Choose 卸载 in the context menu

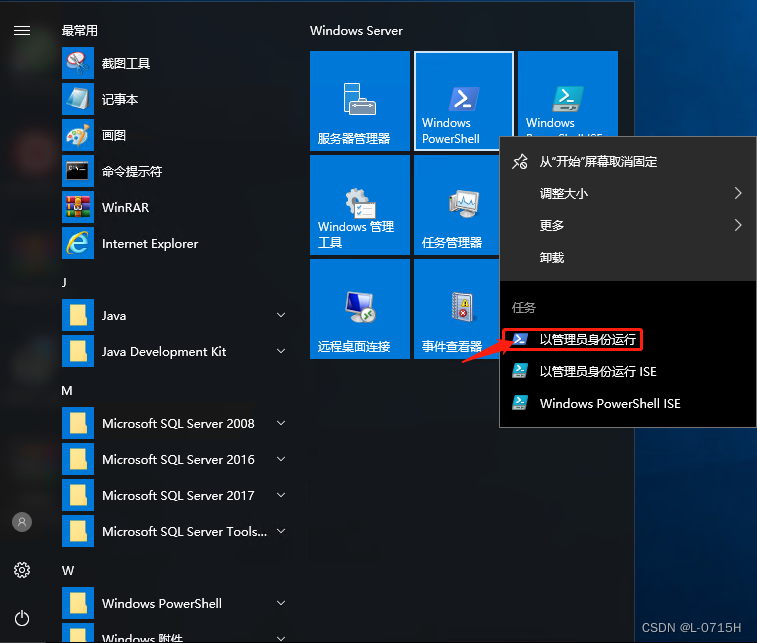[x=628, y=257]
